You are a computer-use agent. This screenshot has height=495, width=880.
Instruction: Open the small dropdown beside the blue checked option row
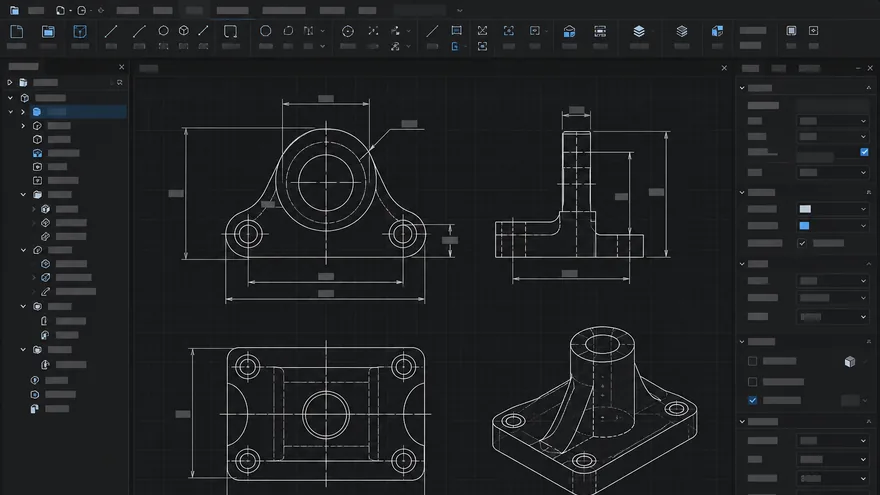coord(864,400)
